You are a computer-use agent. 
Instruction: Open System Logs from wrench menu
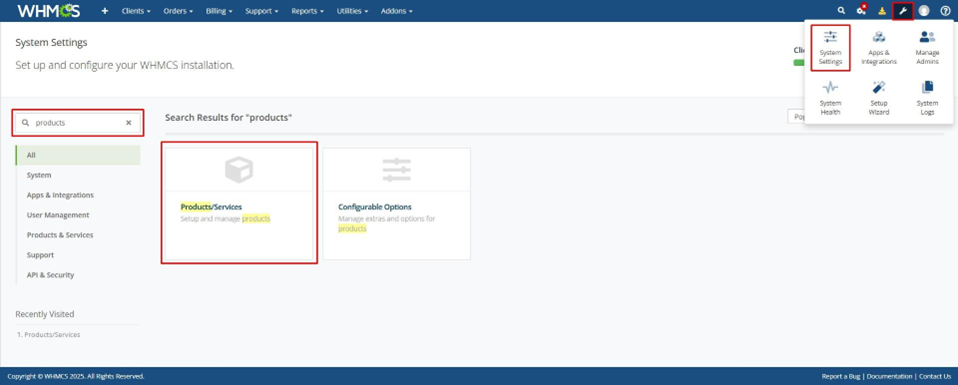[927, 98]
